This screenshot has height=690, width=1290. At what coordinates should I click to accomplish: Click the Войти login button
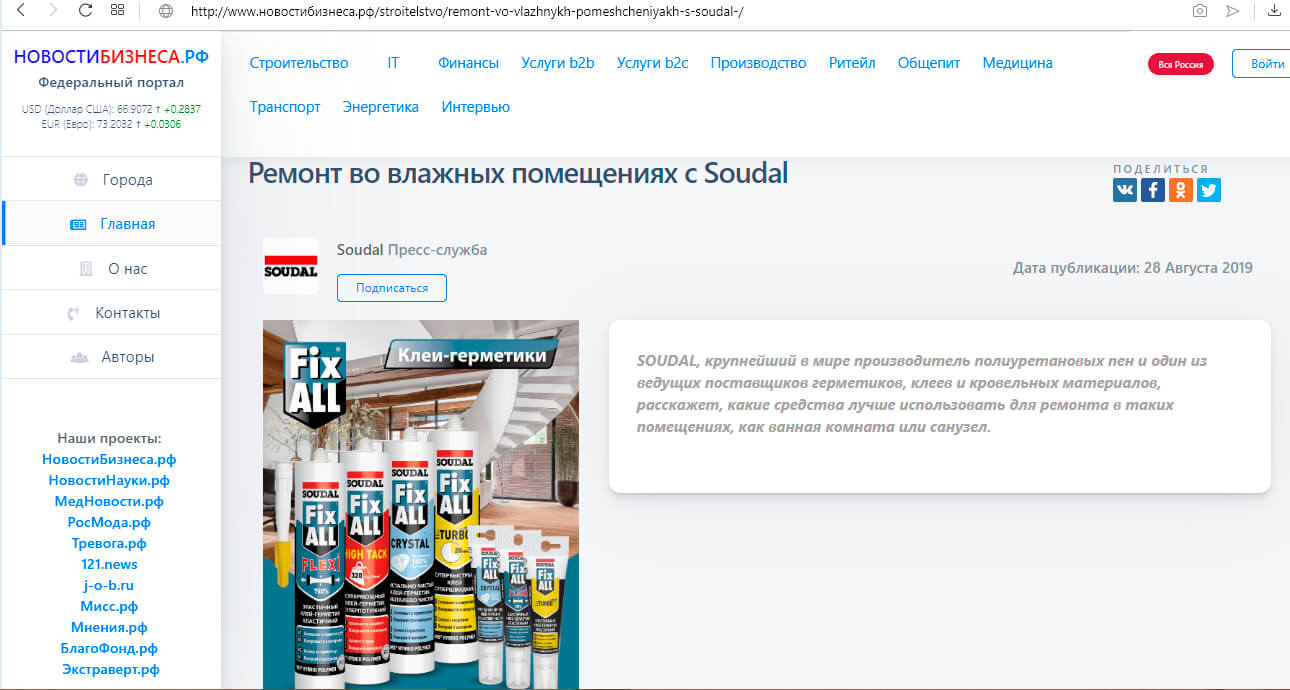(1262, 63)
